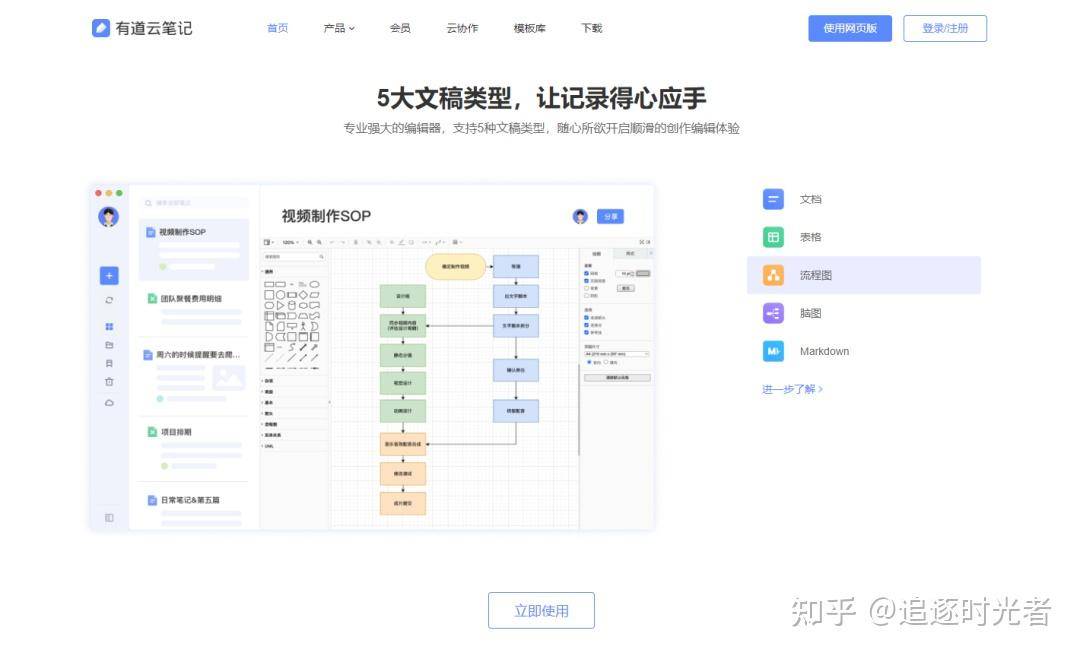Click the grid size input field

[x=625, y=274]
